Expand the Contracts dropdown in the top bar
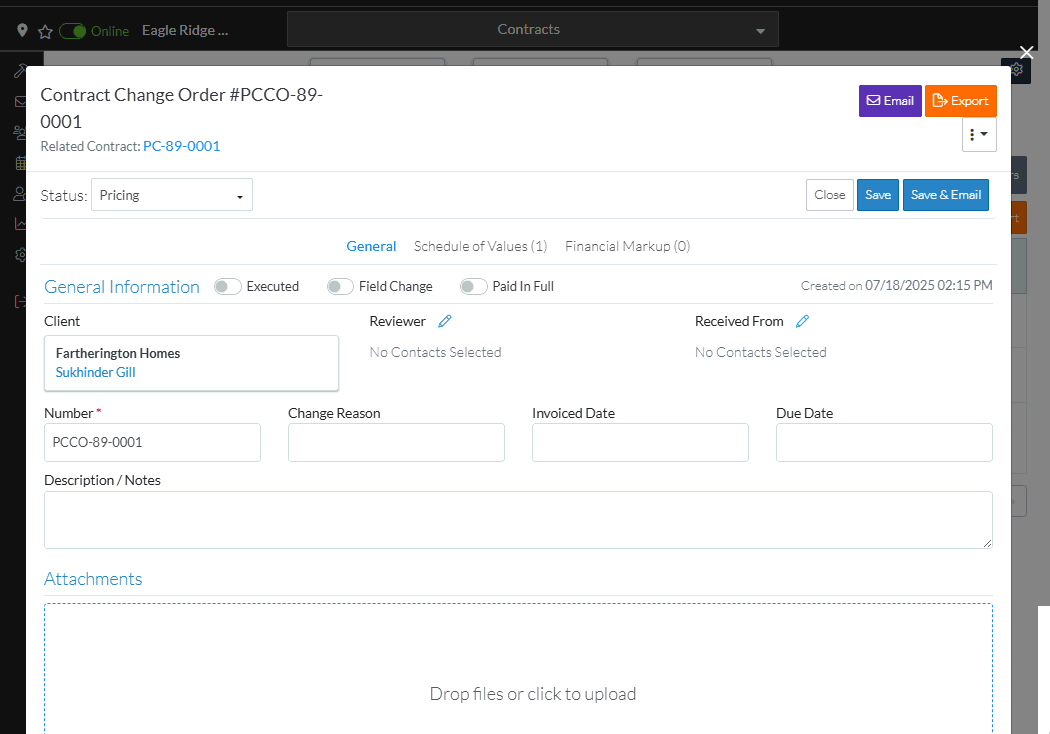The image size is (1050, 734). (x=530, y=30)
